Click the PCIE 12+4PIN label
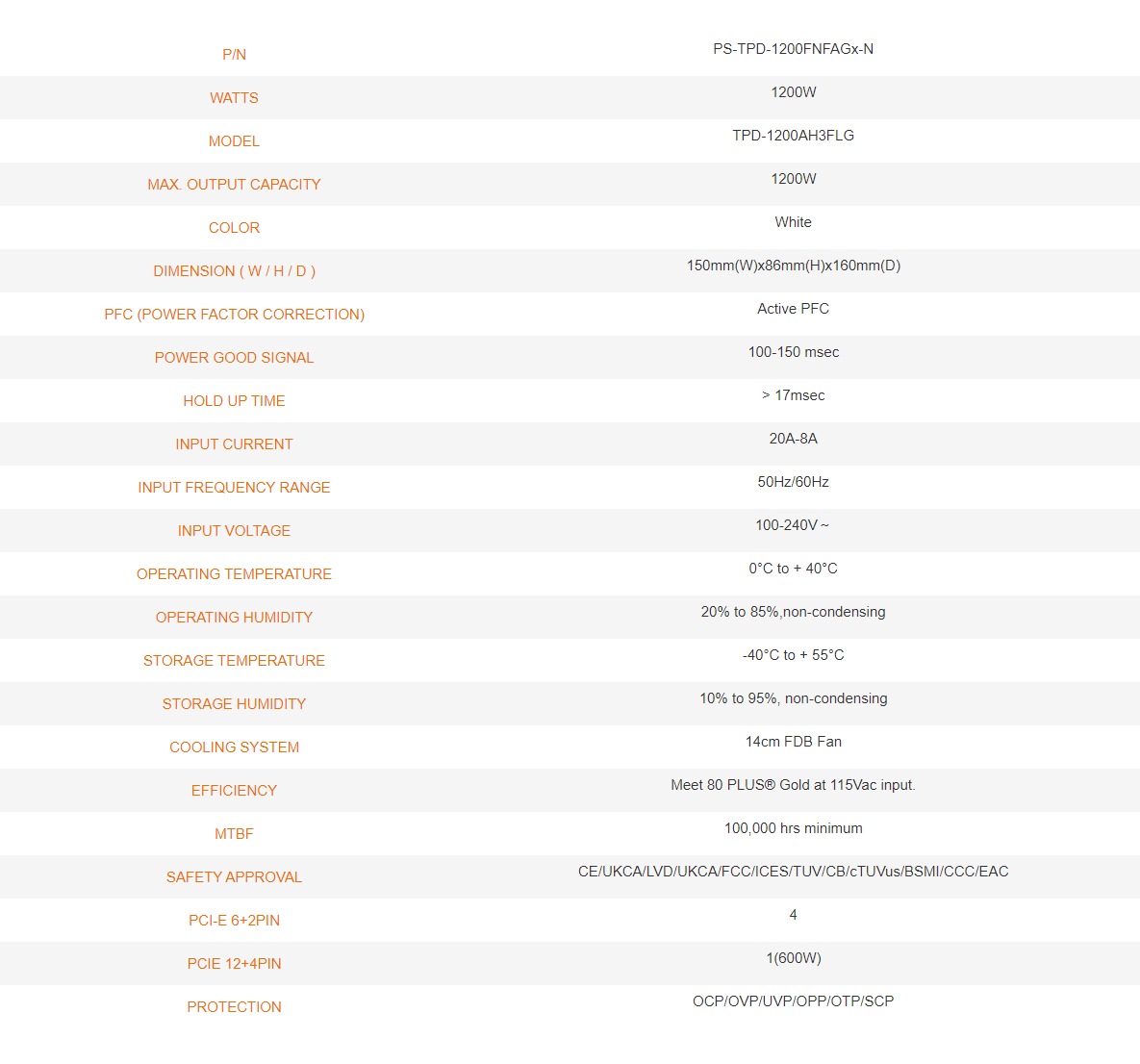Viewport: 1140px width, 1064px height. click(x=234, y=964)
